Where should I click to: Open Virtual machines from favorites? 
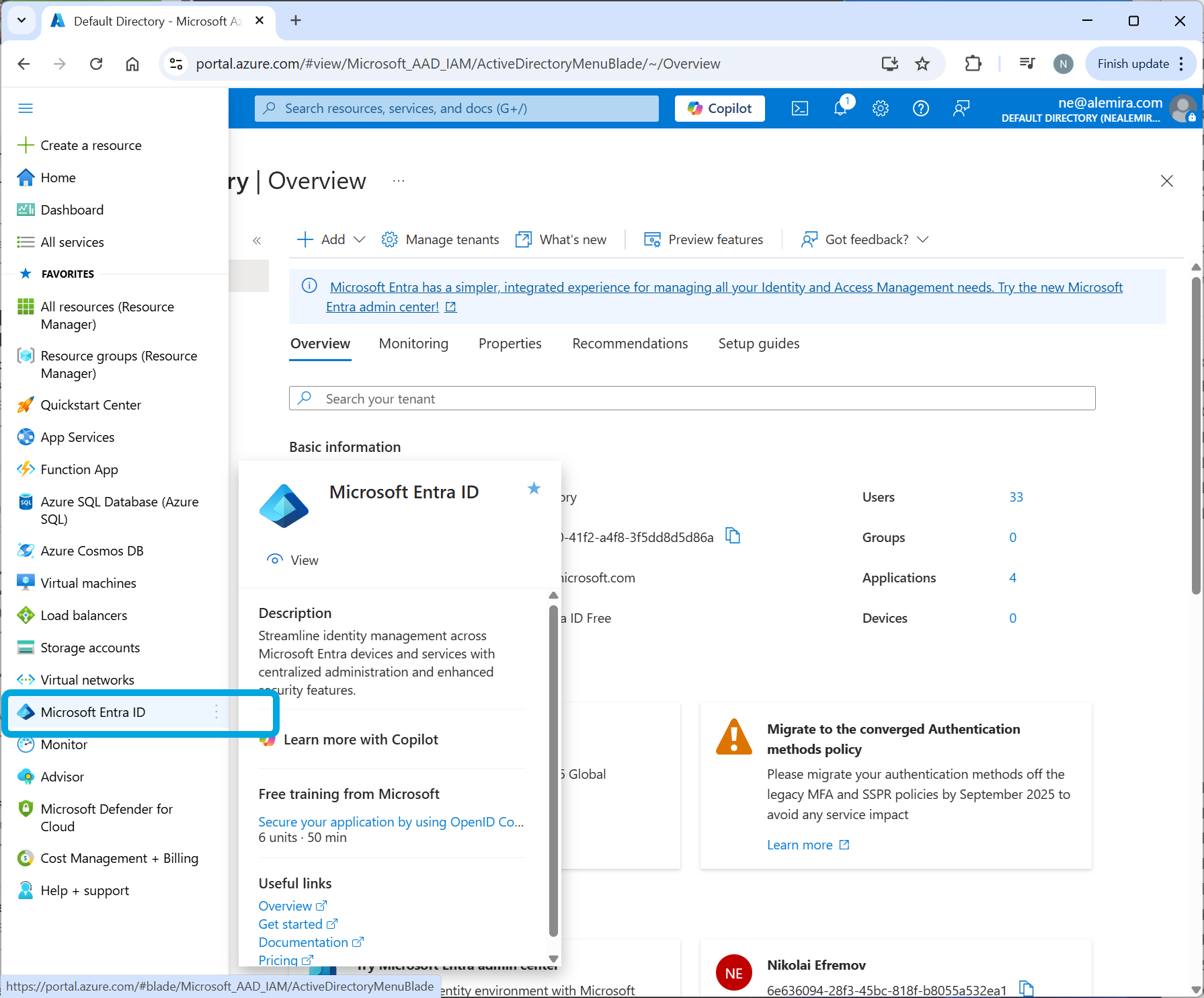pyautogui.click(x=88, y=583)
